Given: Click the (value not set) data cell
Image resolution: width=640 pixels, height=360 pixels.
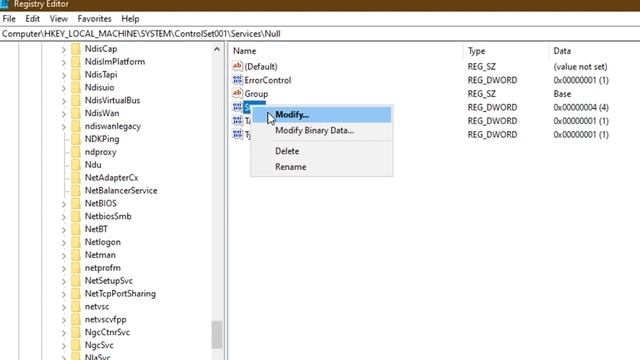Looking at the screenshot, I should point(580,67).
